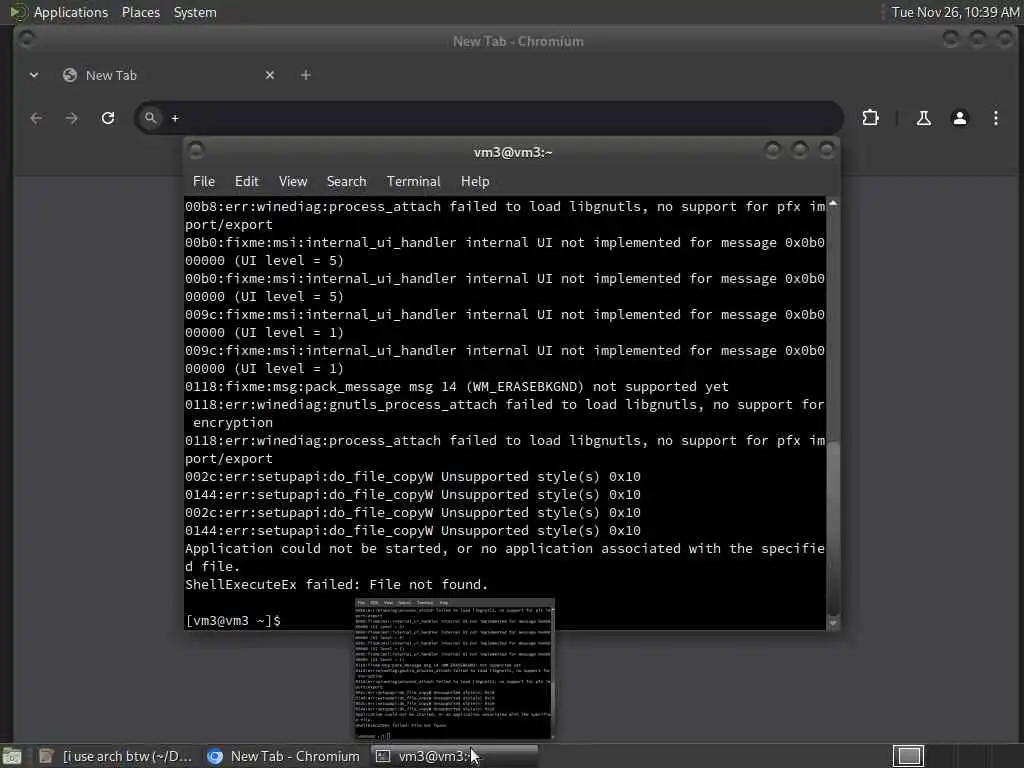Screen dimensions: 1024x768
Task: Click the terminal scrollbar up arrow
Action: pos(833,204)
